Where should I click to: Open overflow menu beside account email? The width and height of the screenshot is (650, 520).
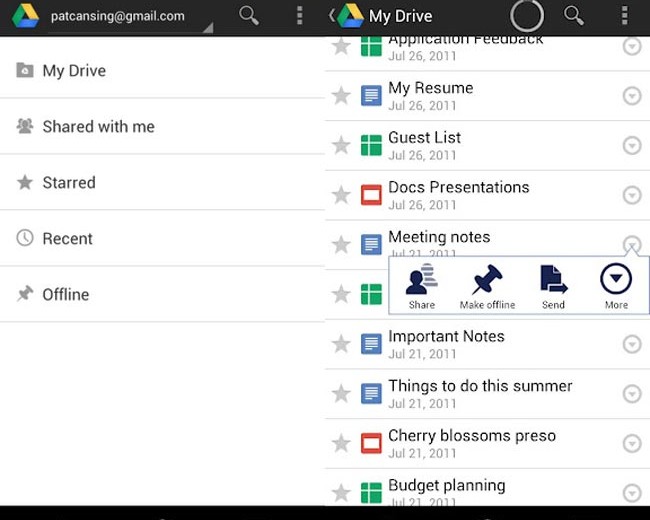pos(300,16)
